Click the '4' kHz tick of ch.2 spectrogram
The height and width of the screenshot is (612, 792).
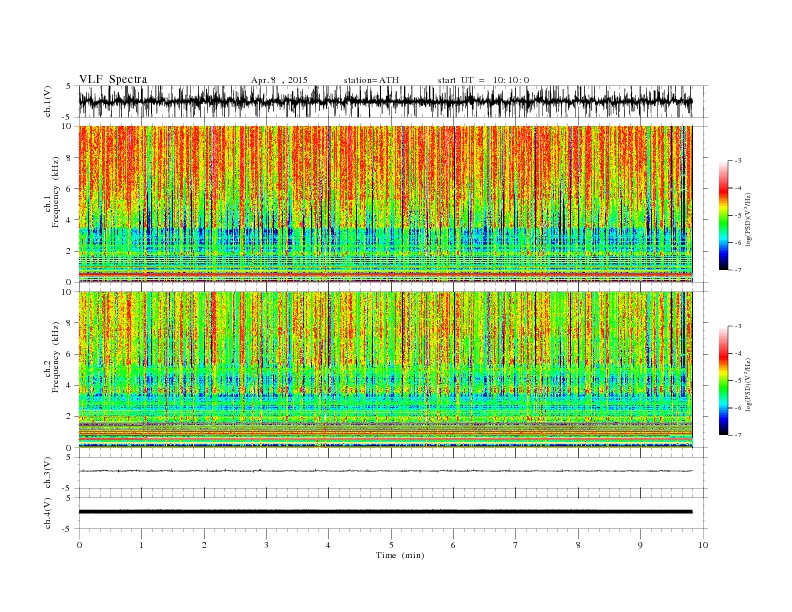pos(71,386)
